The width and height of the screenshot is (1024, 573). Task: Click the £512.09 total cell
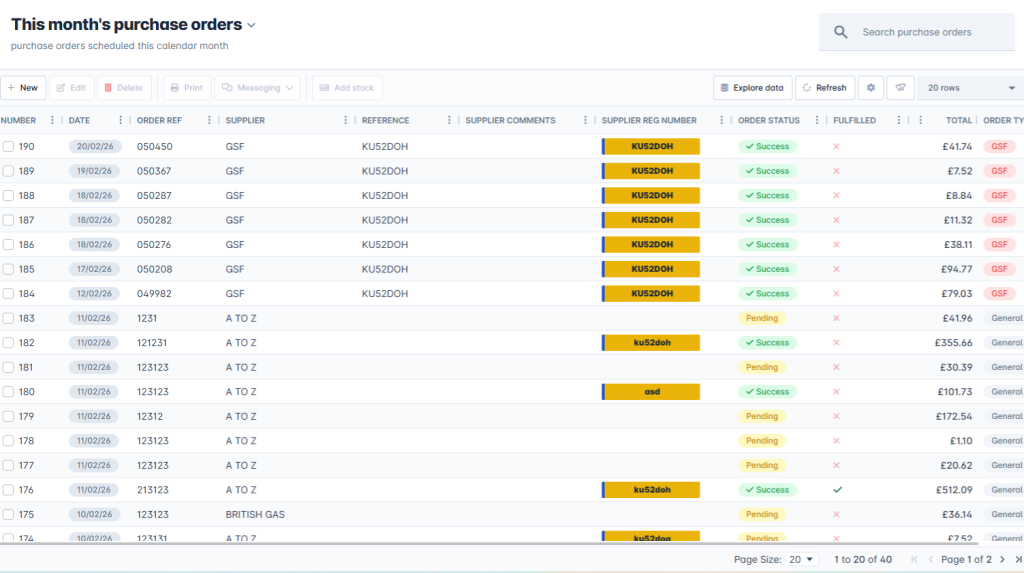(953, 489)
